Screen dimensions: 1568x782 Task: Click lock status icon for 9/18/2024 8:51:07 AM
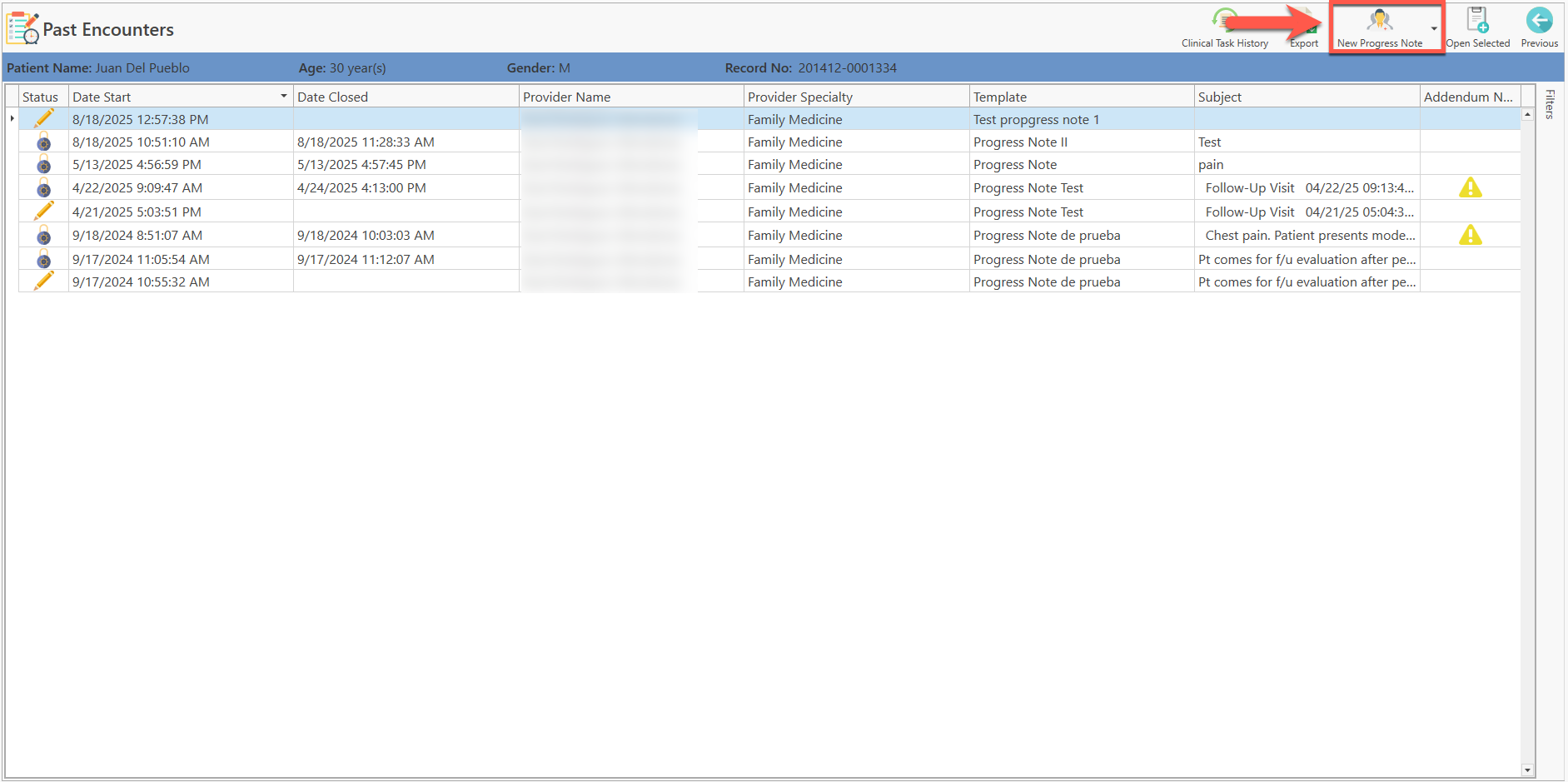click(x=43, y=235)
